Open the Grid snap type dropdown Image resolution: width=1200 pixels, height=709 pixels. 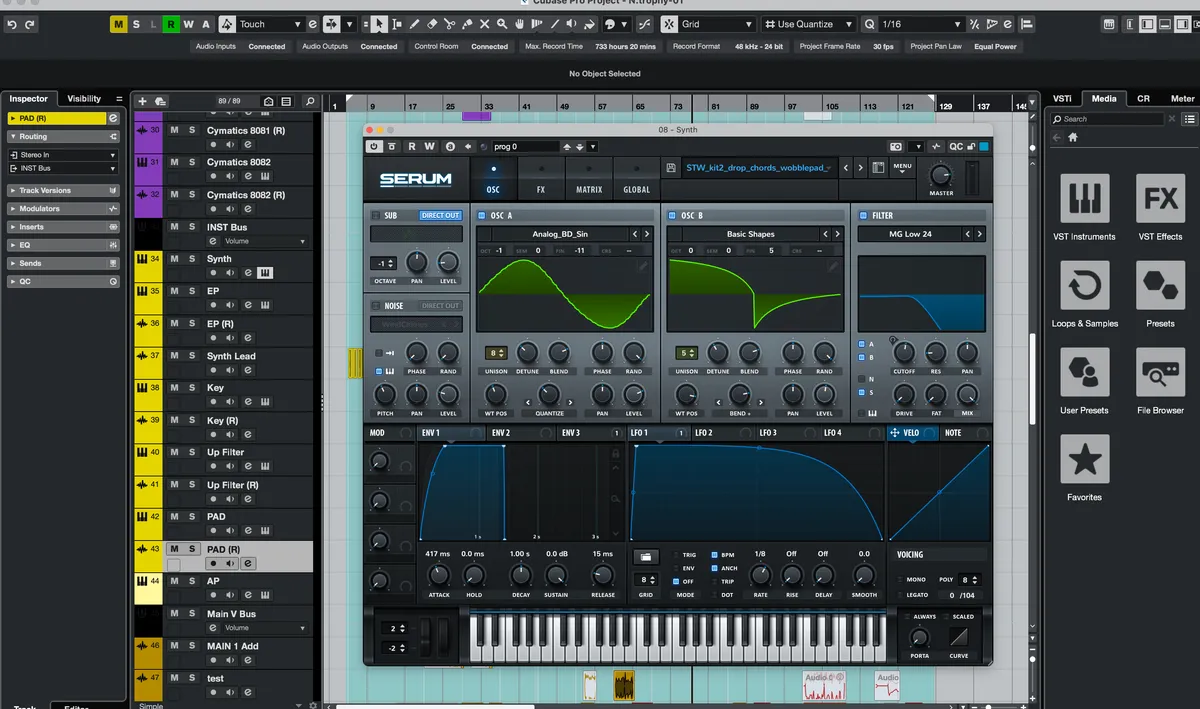(716, 24)
